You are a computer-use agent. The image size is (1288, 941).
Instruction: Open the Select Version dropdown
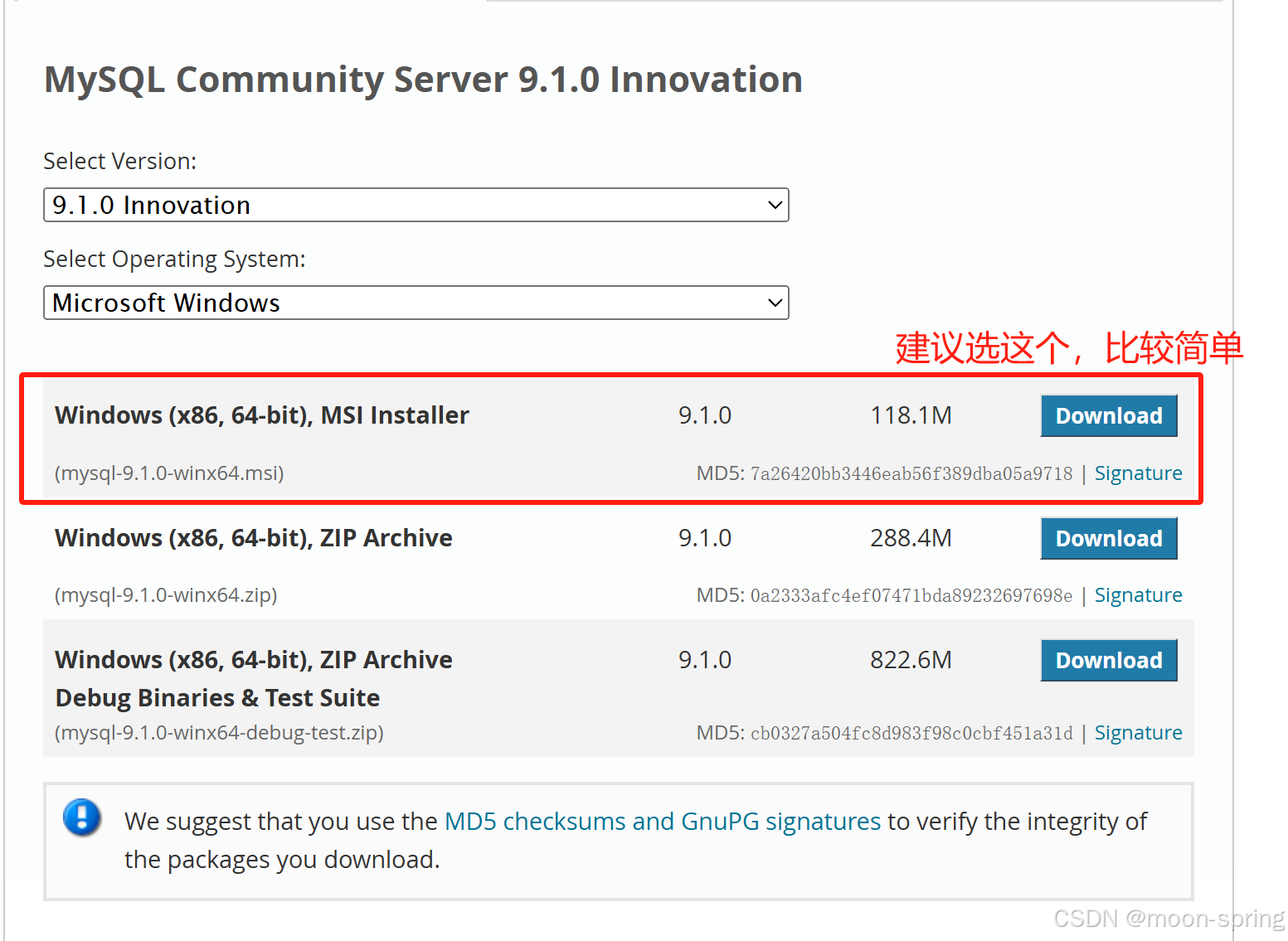(x=416, y=205)
